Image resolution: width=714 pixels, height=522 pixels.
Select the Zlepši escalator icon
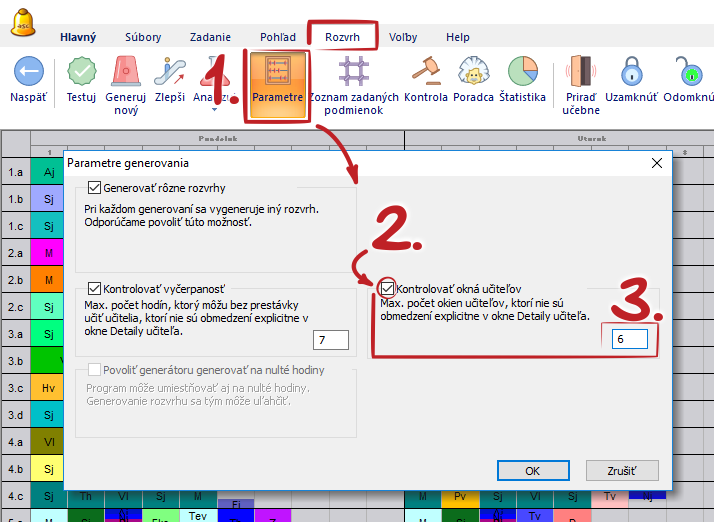tap(170, 72)
